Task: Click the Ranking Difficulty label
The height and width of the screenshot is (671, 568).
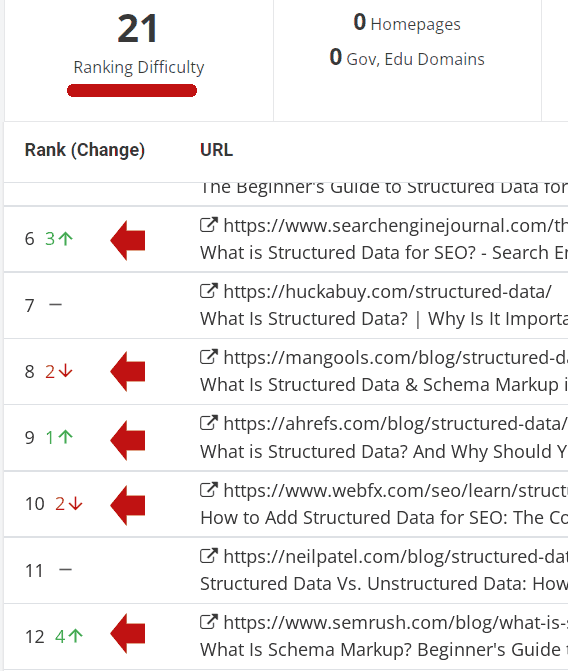Action: tap(139, 68)
